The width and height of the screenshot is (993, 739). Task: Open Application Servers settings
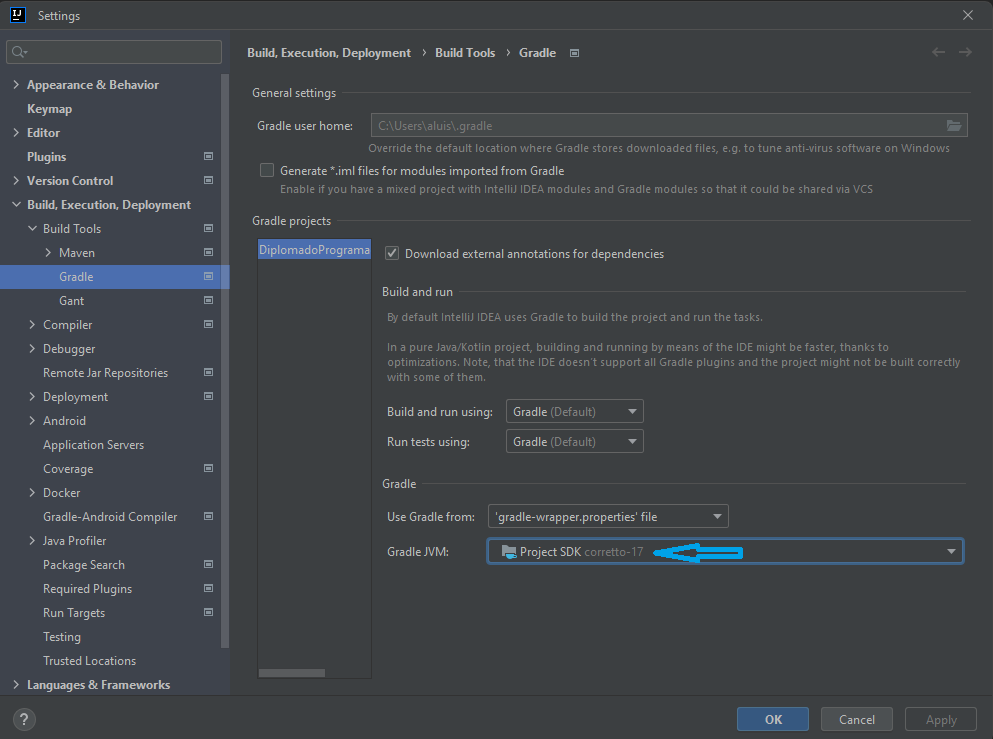click(x=93, y=445)
